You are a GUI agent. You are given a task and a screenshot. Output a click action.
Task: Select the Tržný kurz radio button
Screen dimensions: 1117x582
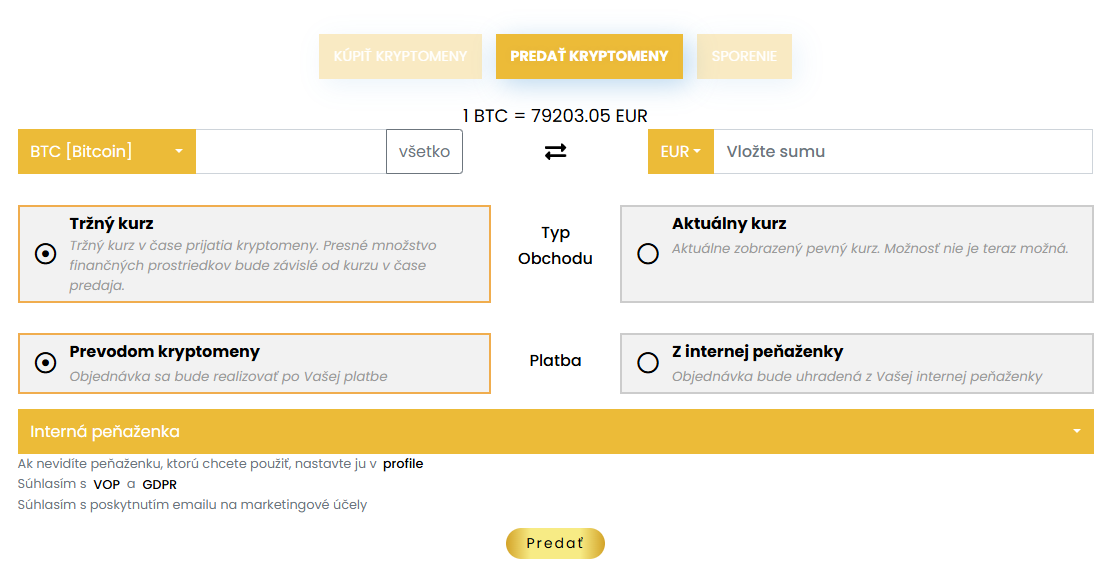[x=45, y=254]
